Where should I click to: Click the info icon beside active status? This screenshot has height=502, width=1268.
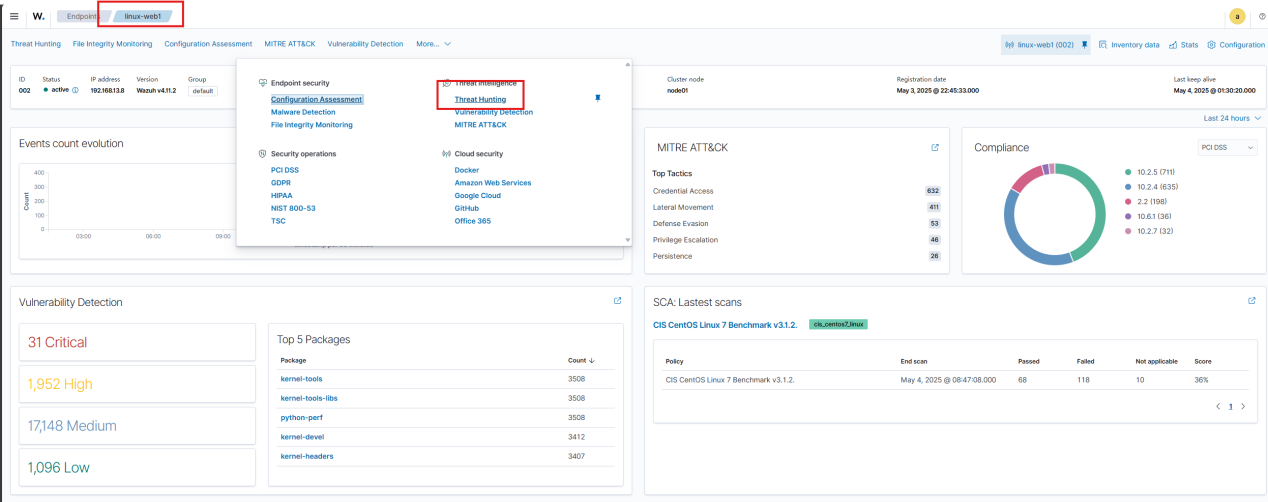(75, 90)
